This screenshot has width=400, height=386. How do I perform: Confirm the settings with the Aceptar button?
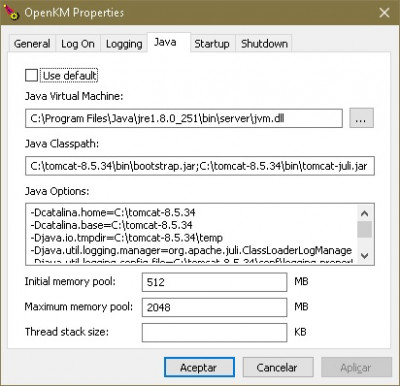point(199,367)
